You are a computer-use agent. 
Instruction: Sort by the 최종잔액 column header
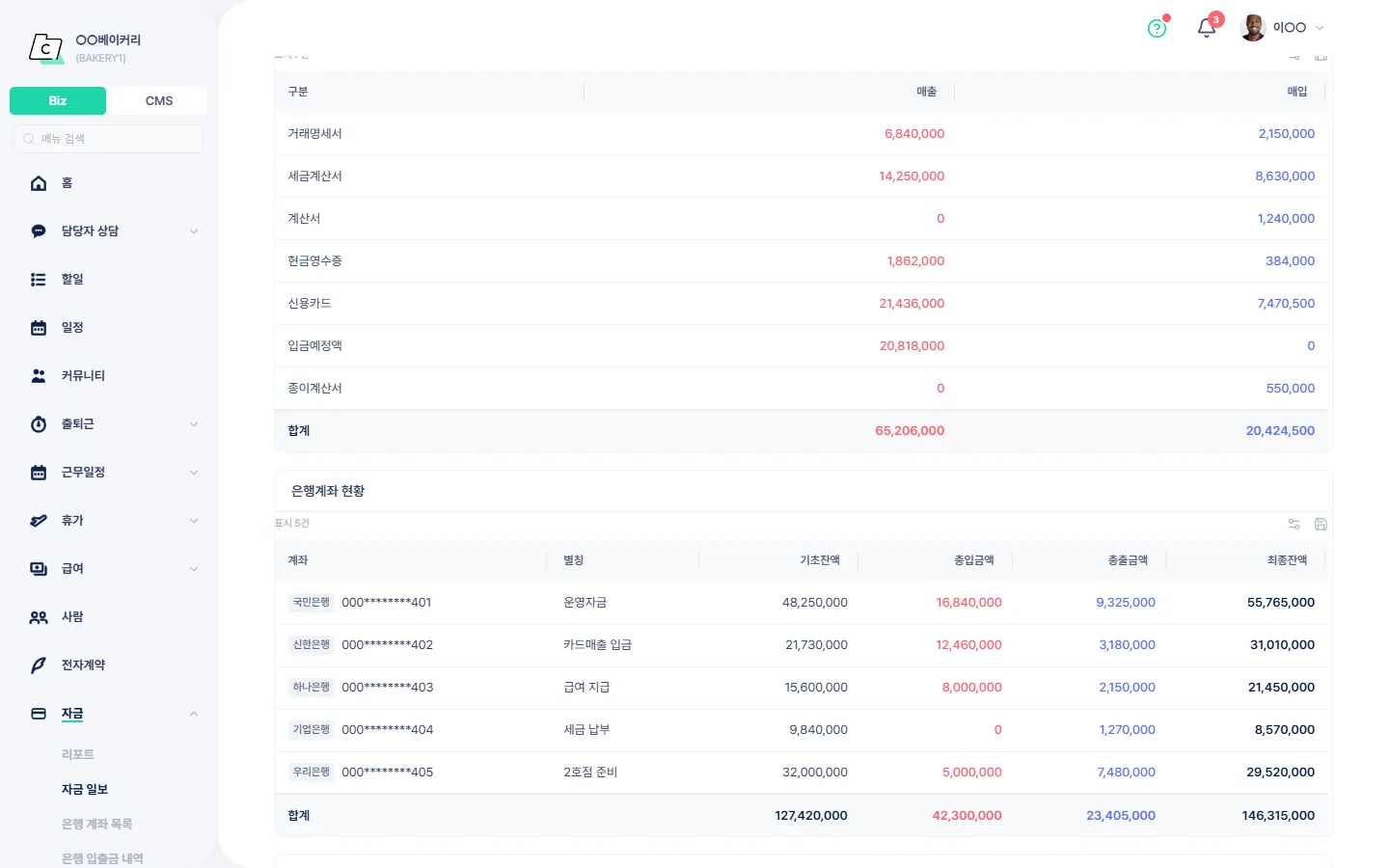tap(1287, 560)
